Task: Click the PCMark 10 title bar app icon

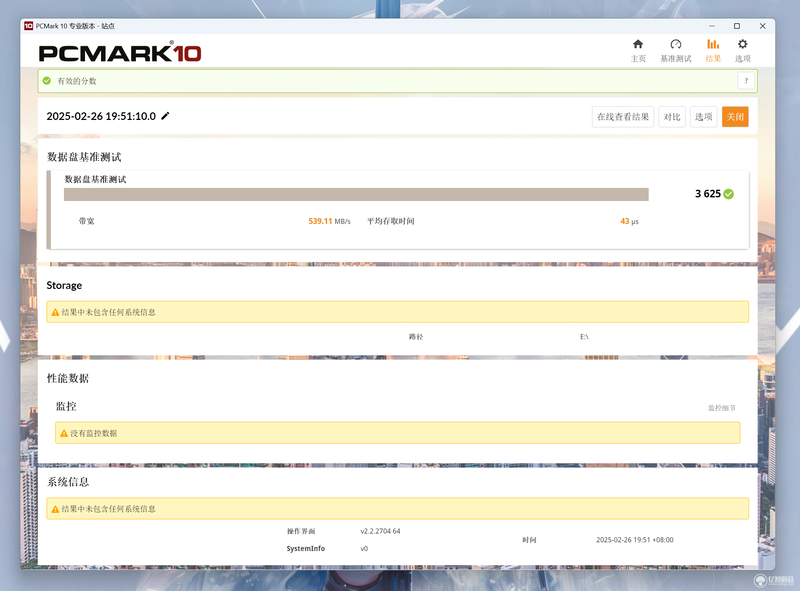Action: pyautogui.click(x=29, y=26)
